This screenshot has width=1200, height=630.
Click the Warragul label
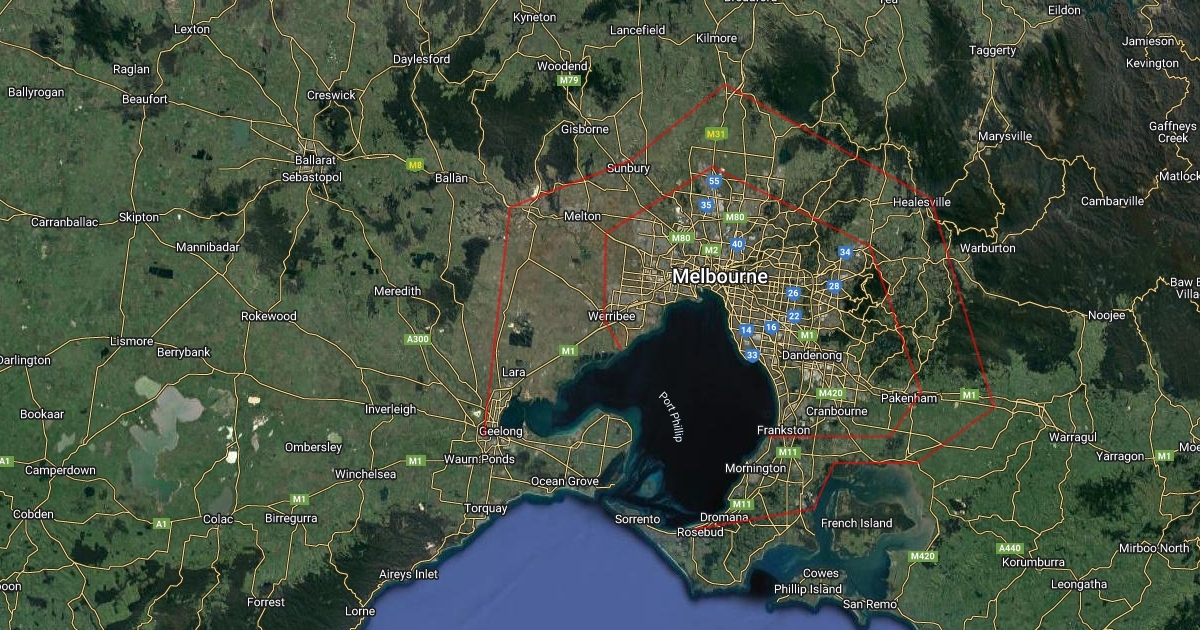coord(1073,438)
